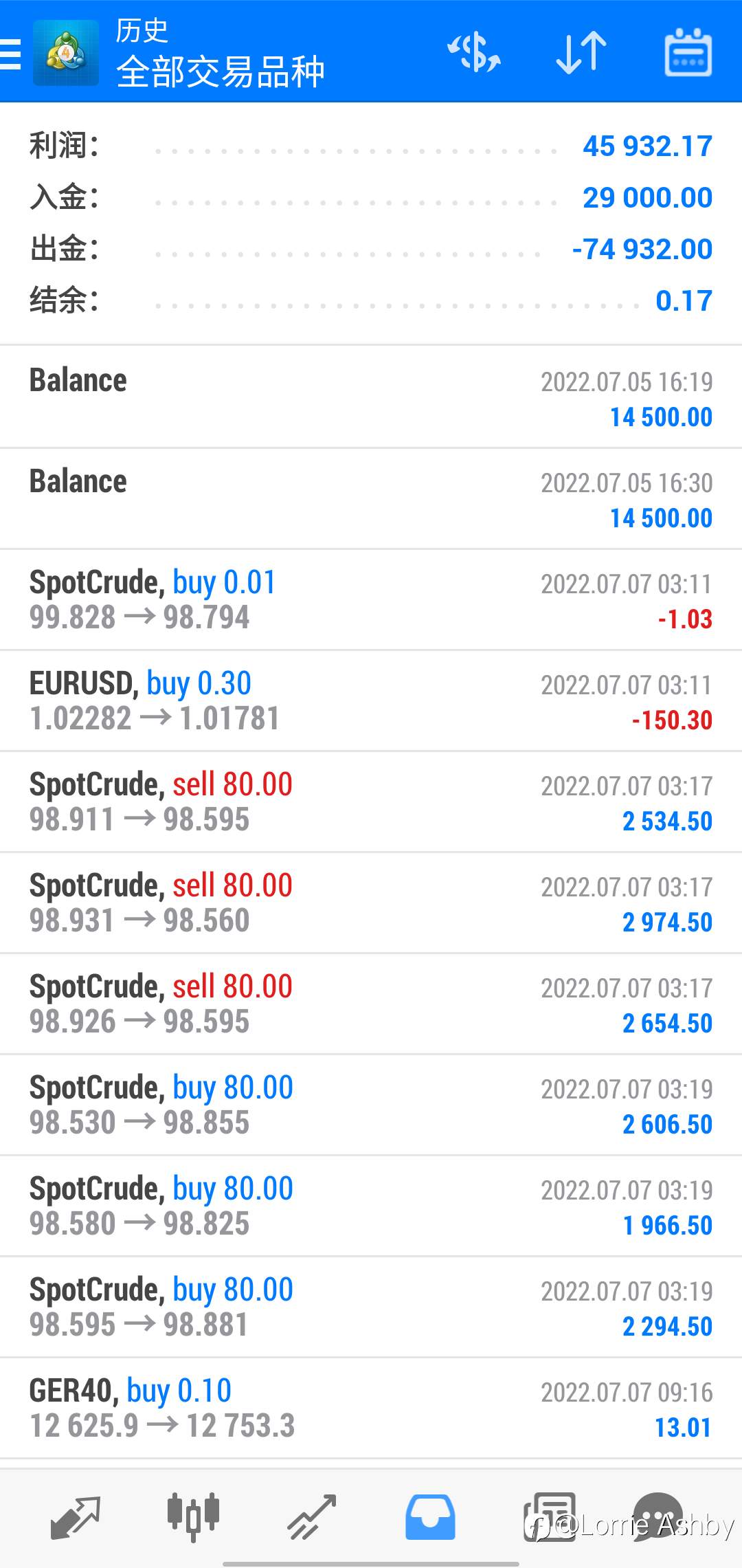Select the Balance entry at 16:19
The image size is (742, 1568).
[371, 397]
